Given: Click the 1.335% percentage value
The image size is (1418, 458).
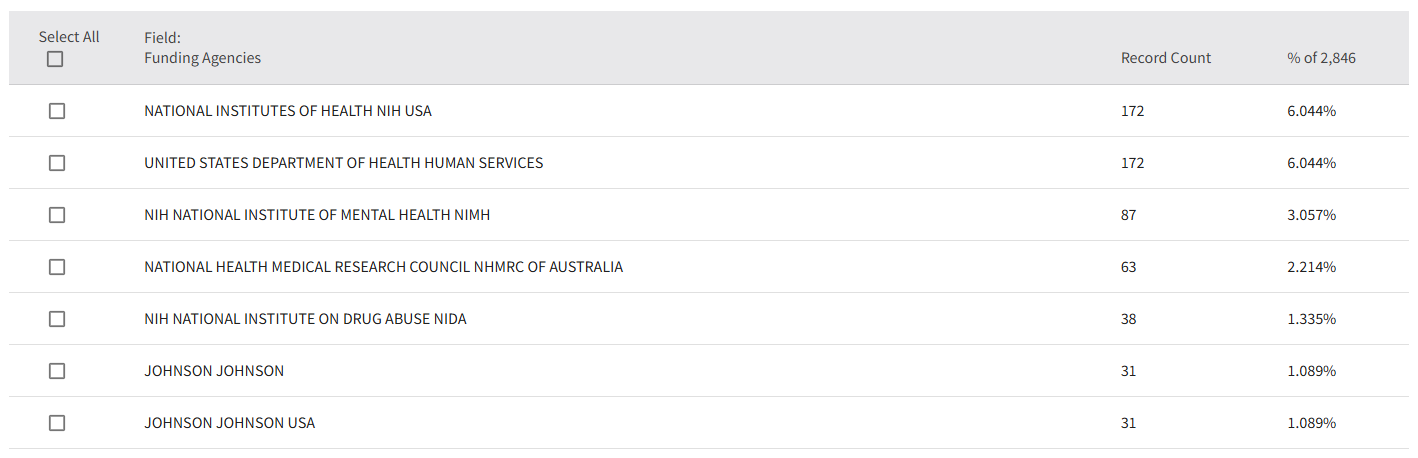Looking at the screenshot, I should 1311,319.
